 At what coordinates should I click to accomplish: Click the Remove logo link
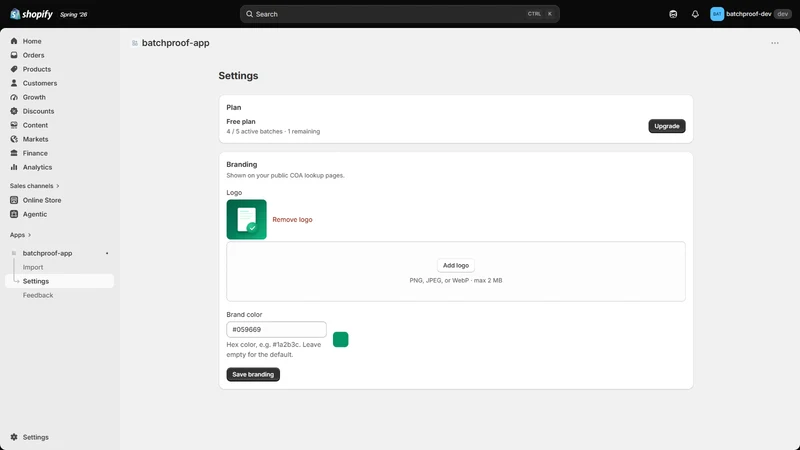[292, 219]
